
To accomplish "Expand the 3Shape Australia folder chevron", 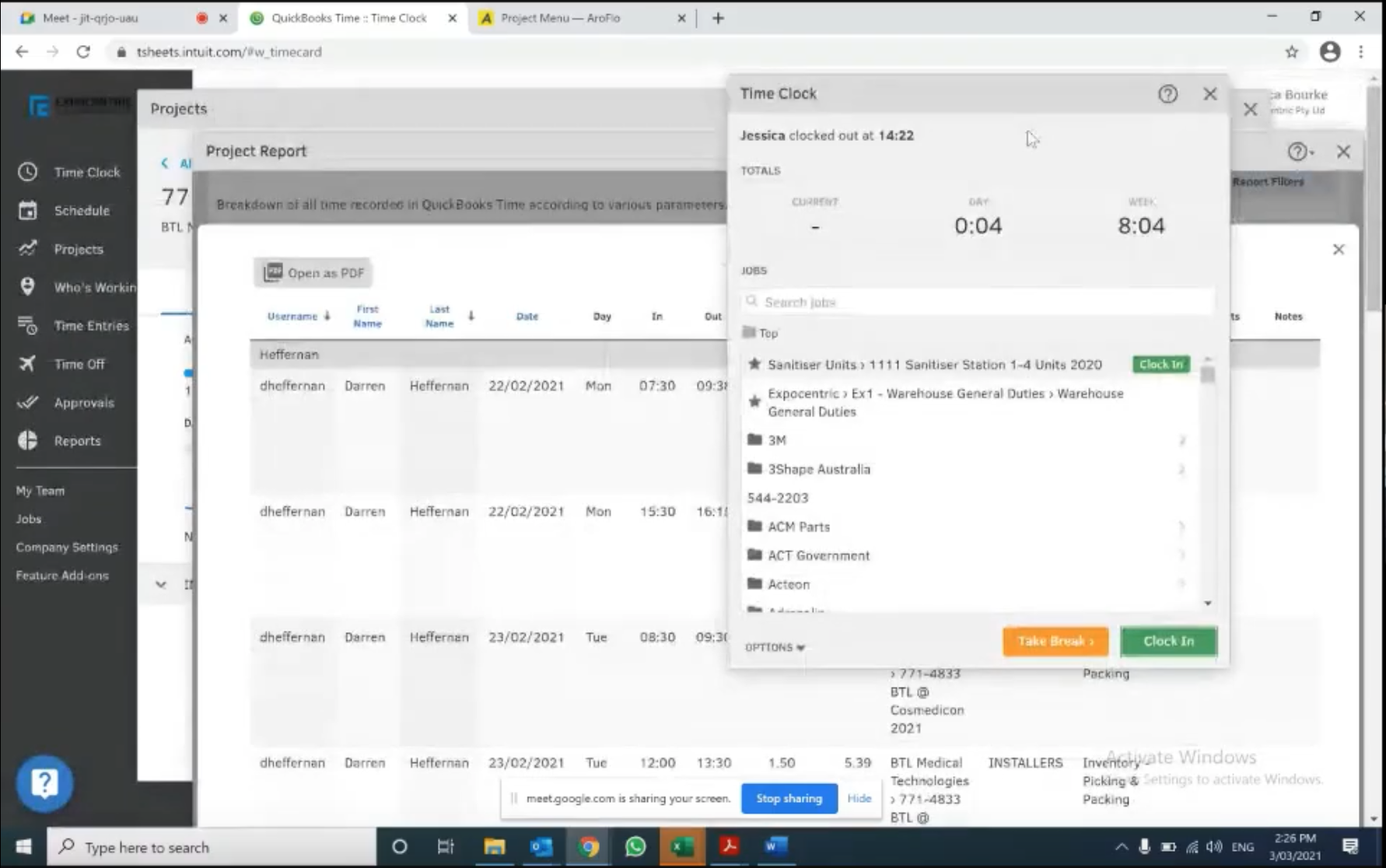I will (x=1181, y=469).
